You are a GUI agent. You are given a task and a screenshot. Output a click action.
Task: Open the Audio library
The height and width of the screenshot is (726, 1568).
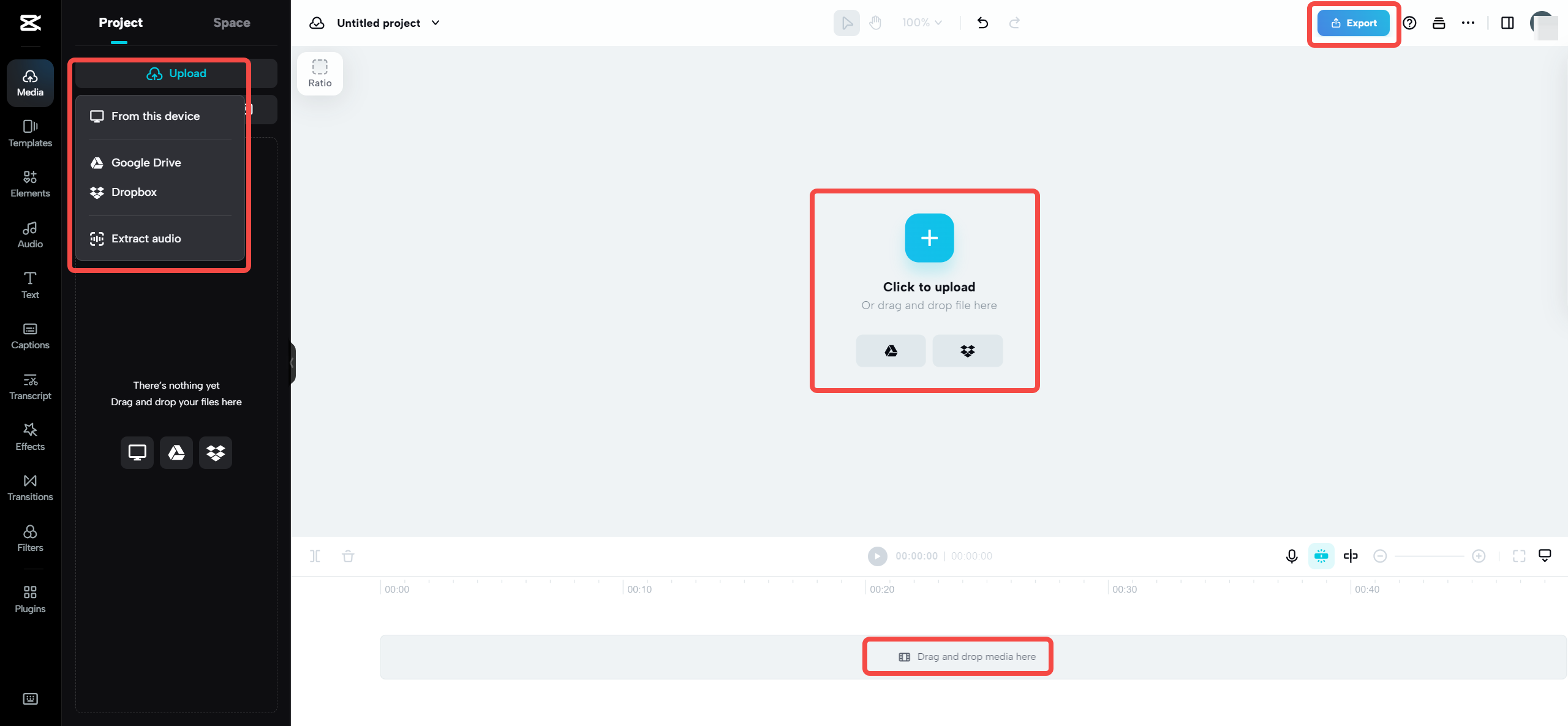coord(29,234)
